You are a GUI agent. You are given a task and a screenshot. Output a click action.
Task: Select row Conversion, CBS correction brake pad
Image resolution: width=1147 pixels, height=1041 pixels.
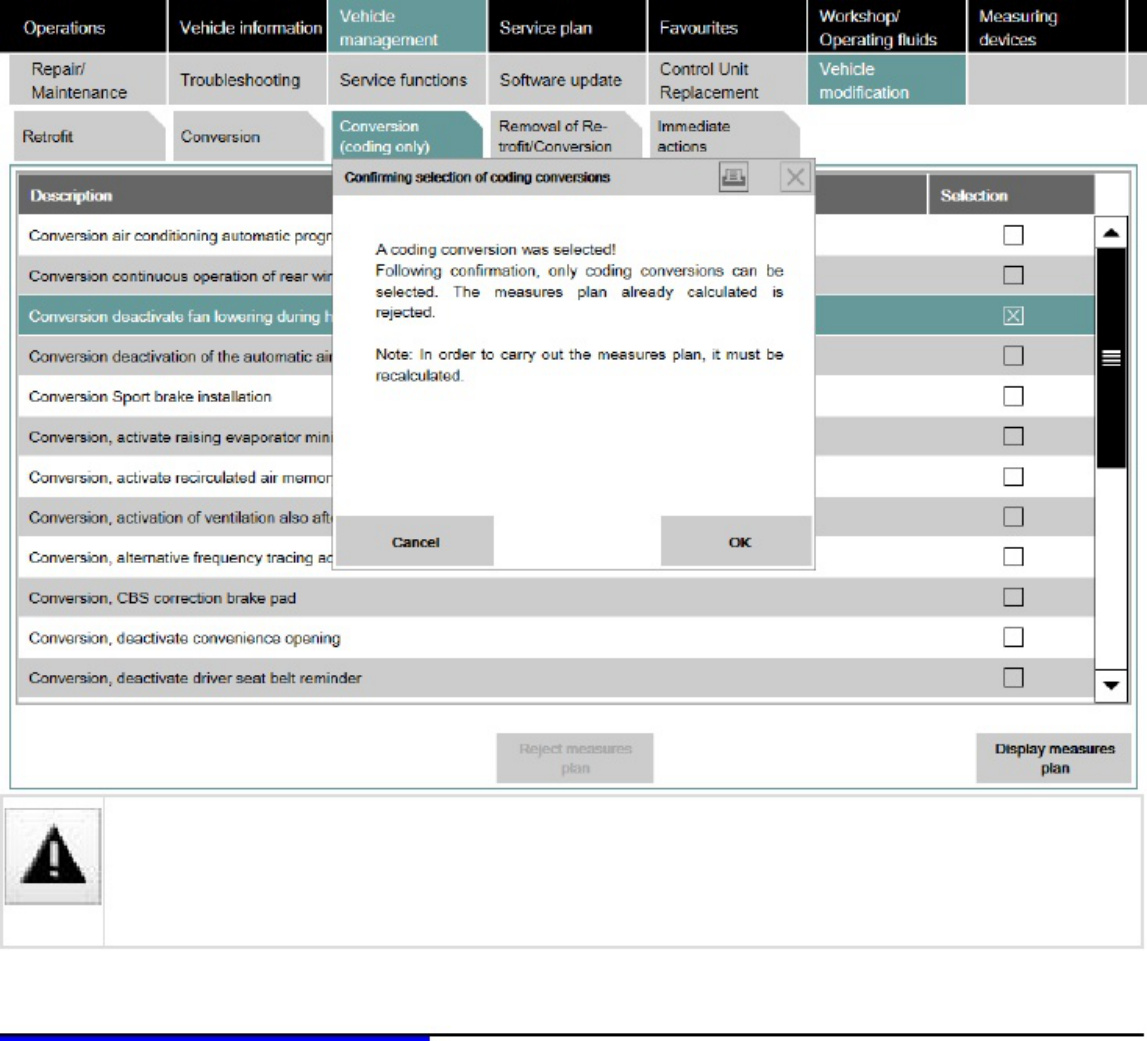coord(556,598)
